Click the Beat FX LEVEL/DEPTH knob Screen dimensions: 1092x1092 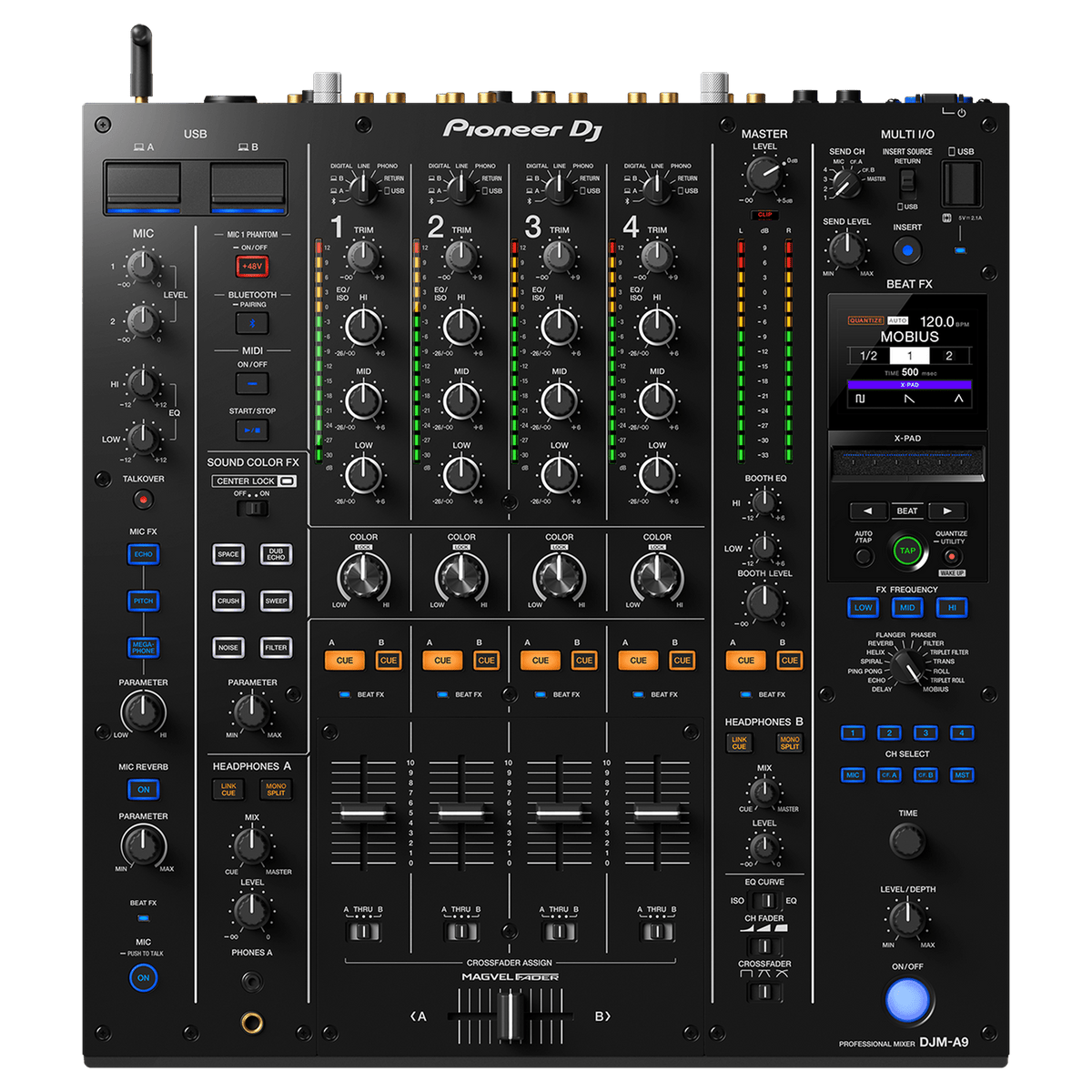(907, 918)
